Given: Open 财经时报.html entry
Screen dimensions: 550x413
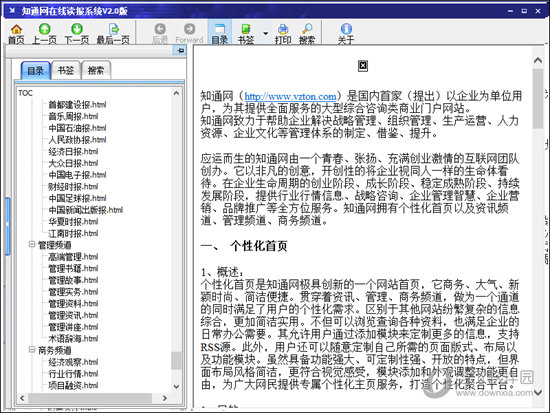Looking at the screenshot, I should [x=73, y=186].
